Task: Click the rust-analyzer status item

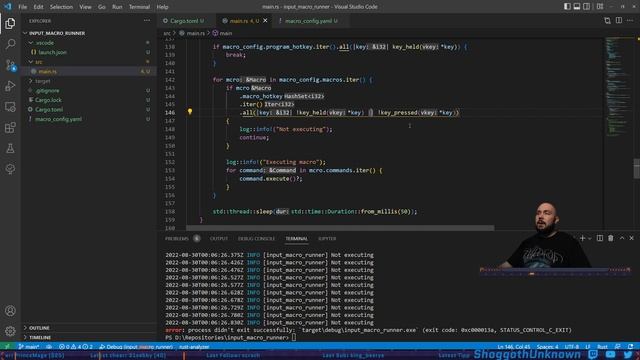Action: pos(194,347)
